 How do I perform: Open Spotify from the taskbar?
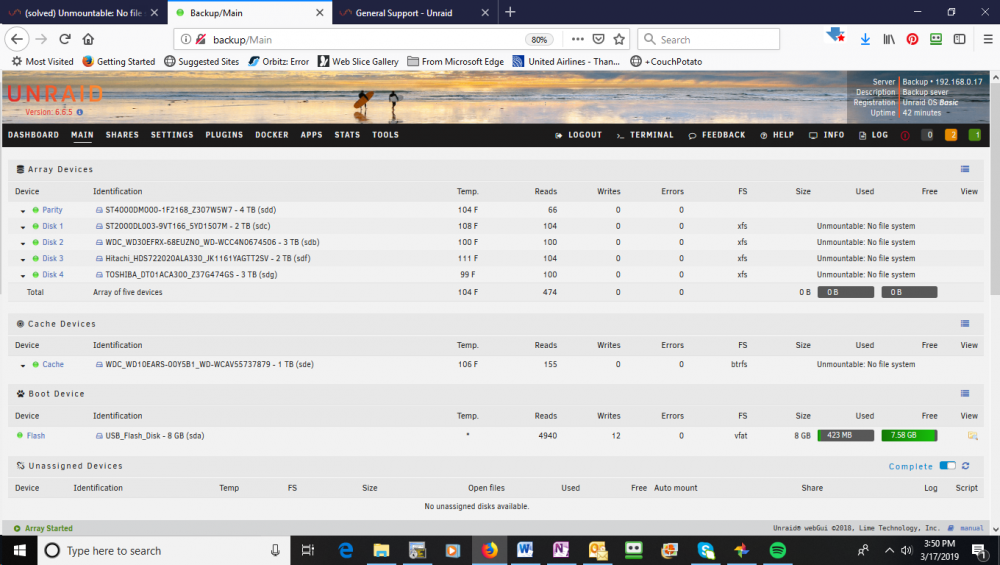coord(777,550)
